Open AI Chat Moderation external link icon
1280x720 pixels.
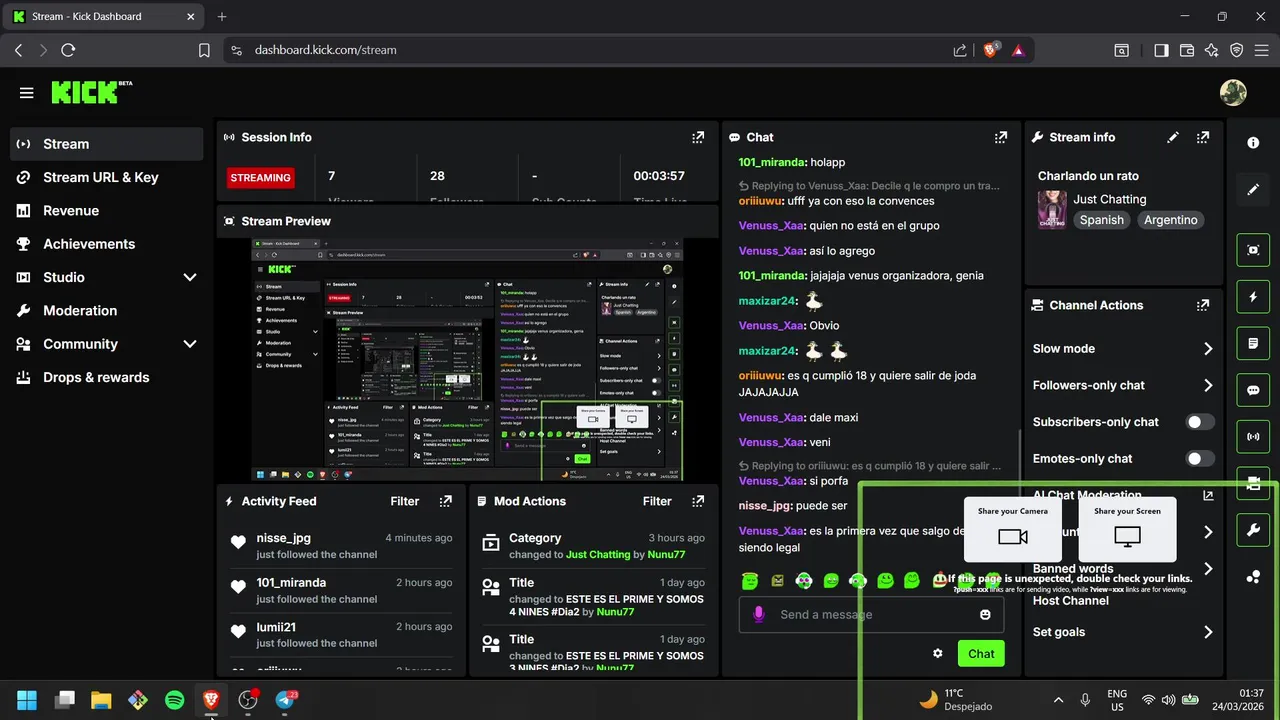pos(1208,495)
